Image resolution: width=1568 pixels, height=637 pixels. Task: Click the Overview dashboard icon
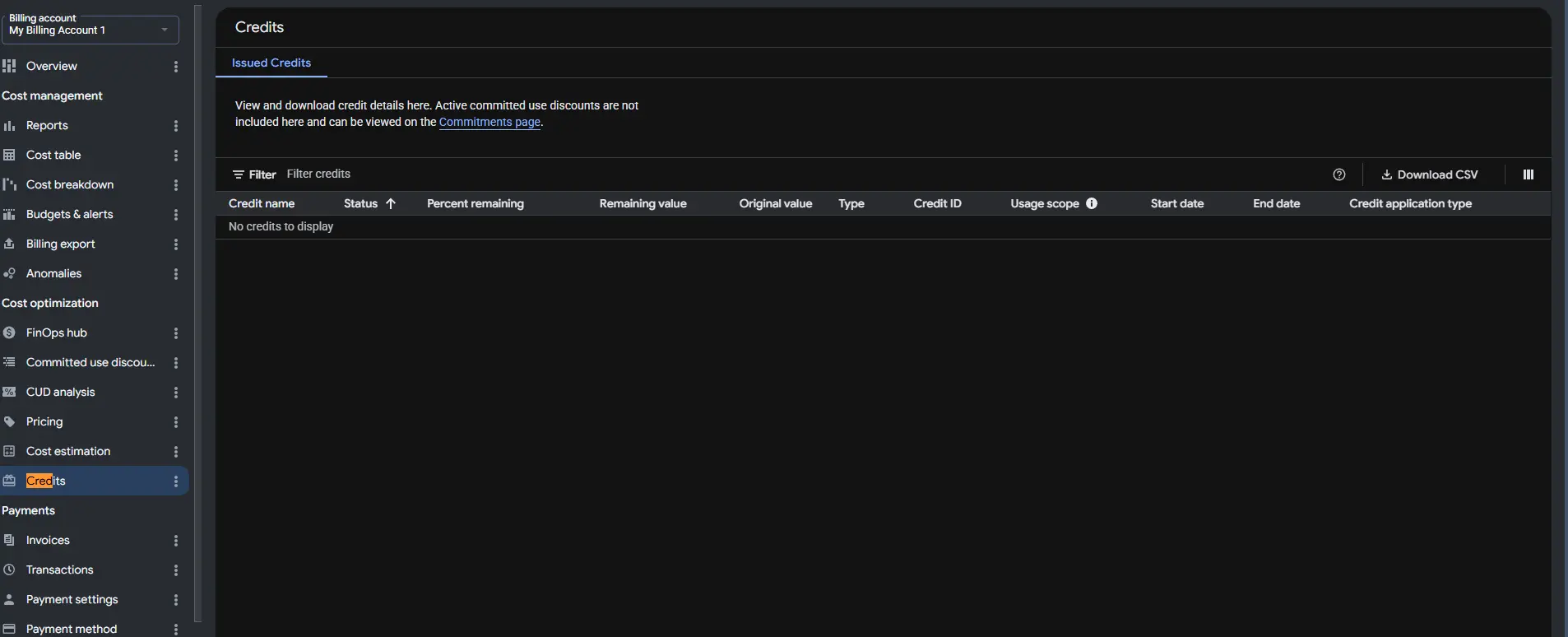coord(9,66)
